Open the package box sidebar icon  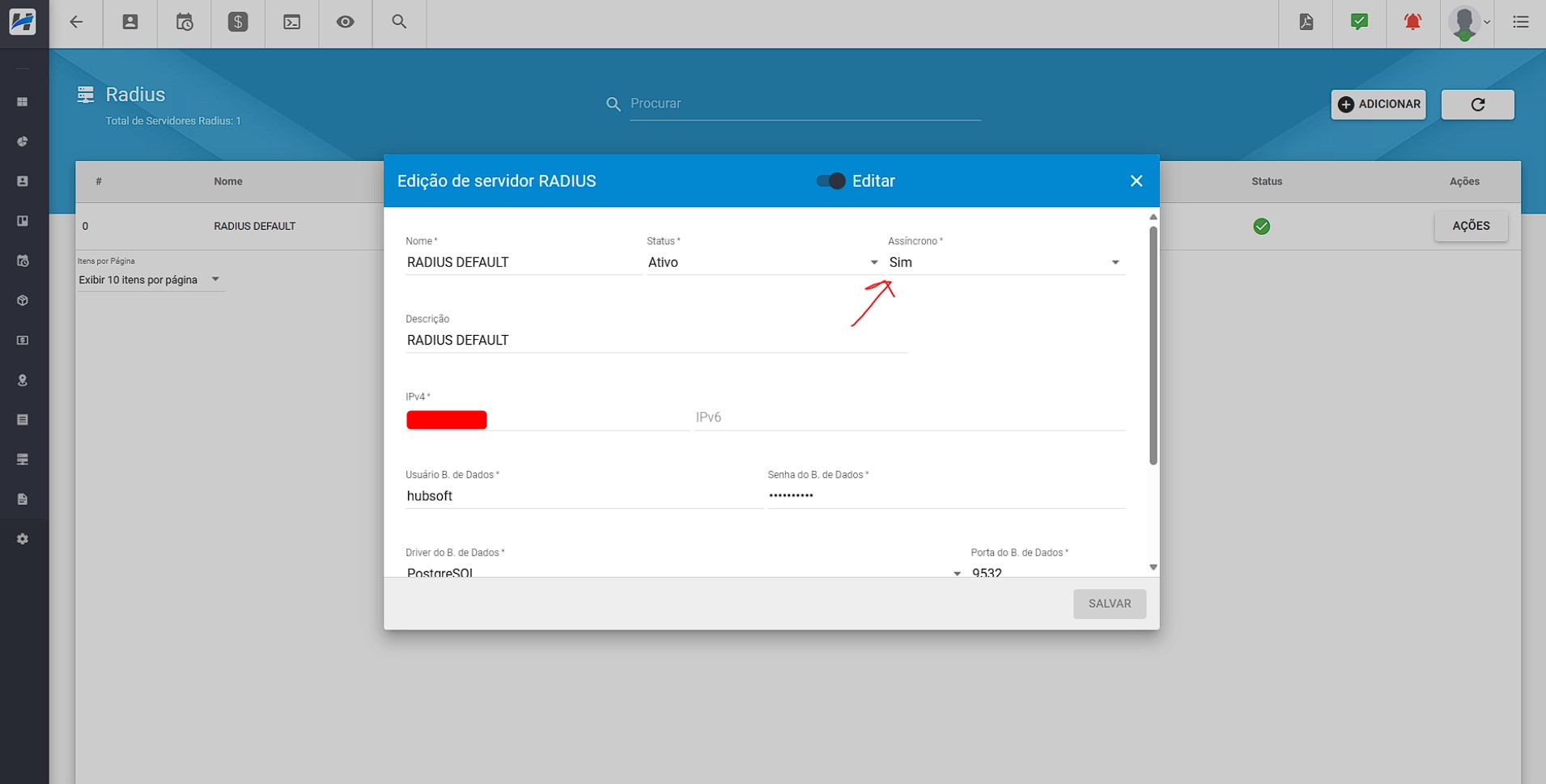pos(23,300)
